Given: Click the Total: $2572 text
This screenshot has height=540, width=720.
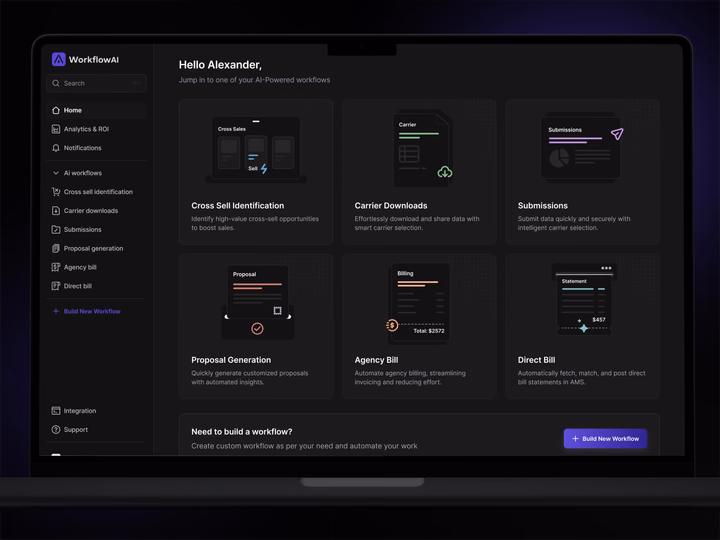Looking at the screenshot, I should pos(428,331).
